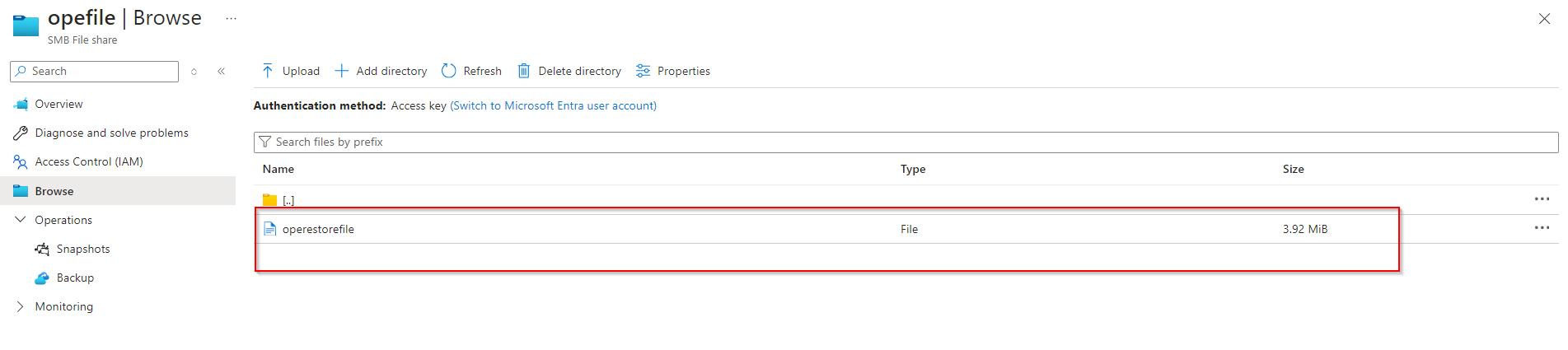Image resolution: width=1568 pixels, height=350 pixels.
Task: Focus the Search files by prefix field
Action: [906, 142]
